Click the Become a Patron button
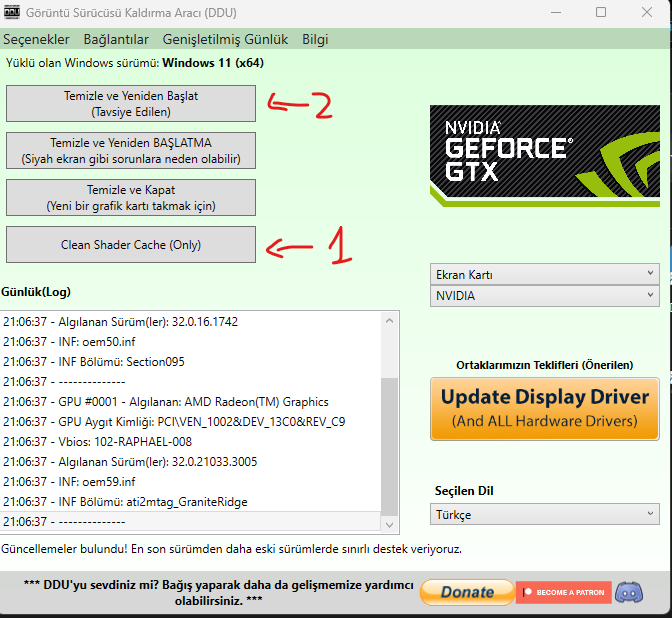 coord(564,592)
